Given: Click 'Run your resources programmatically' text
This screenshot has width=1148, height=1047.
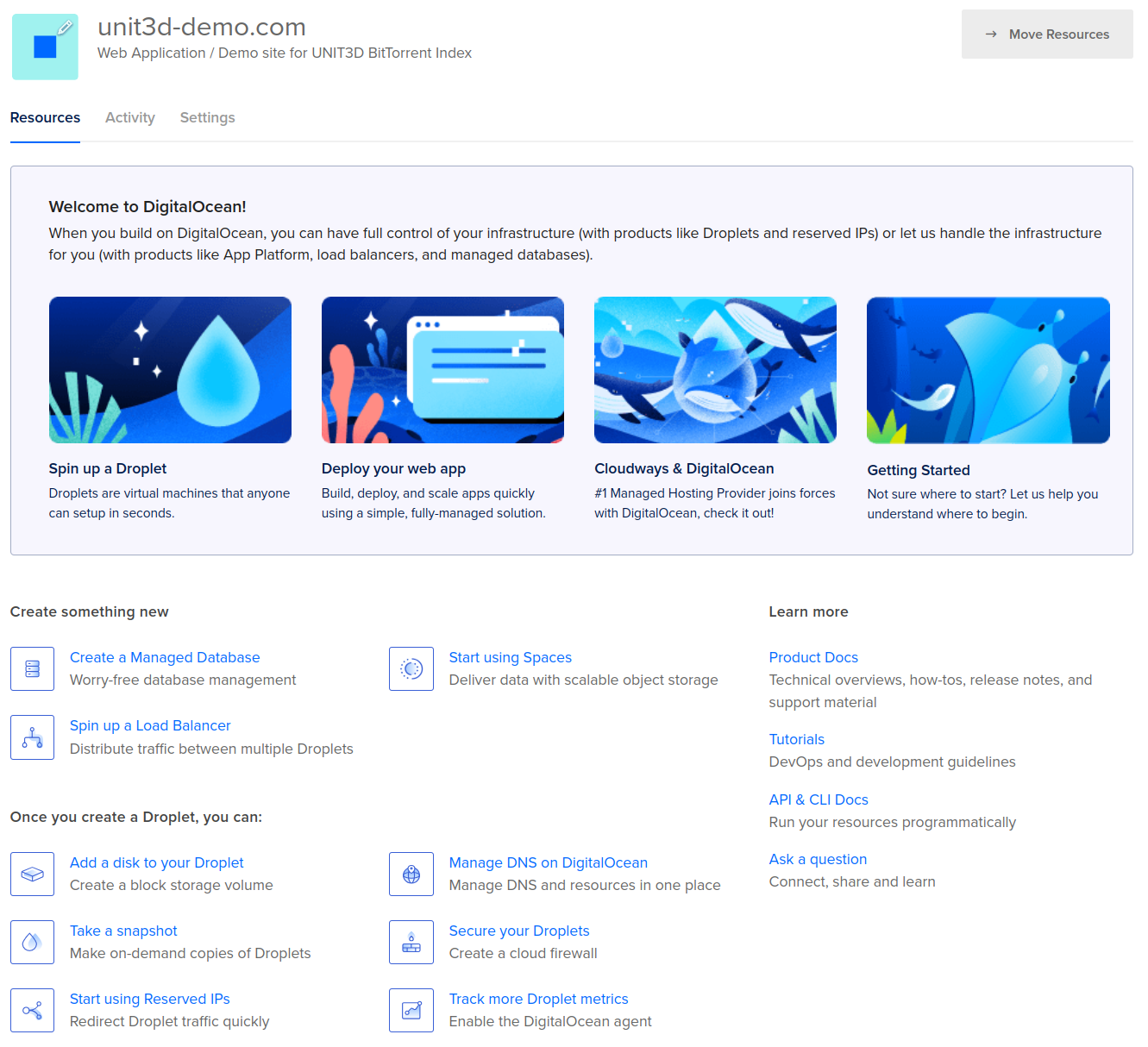Looking at the screenshot, I should click(x=893, y=822).
